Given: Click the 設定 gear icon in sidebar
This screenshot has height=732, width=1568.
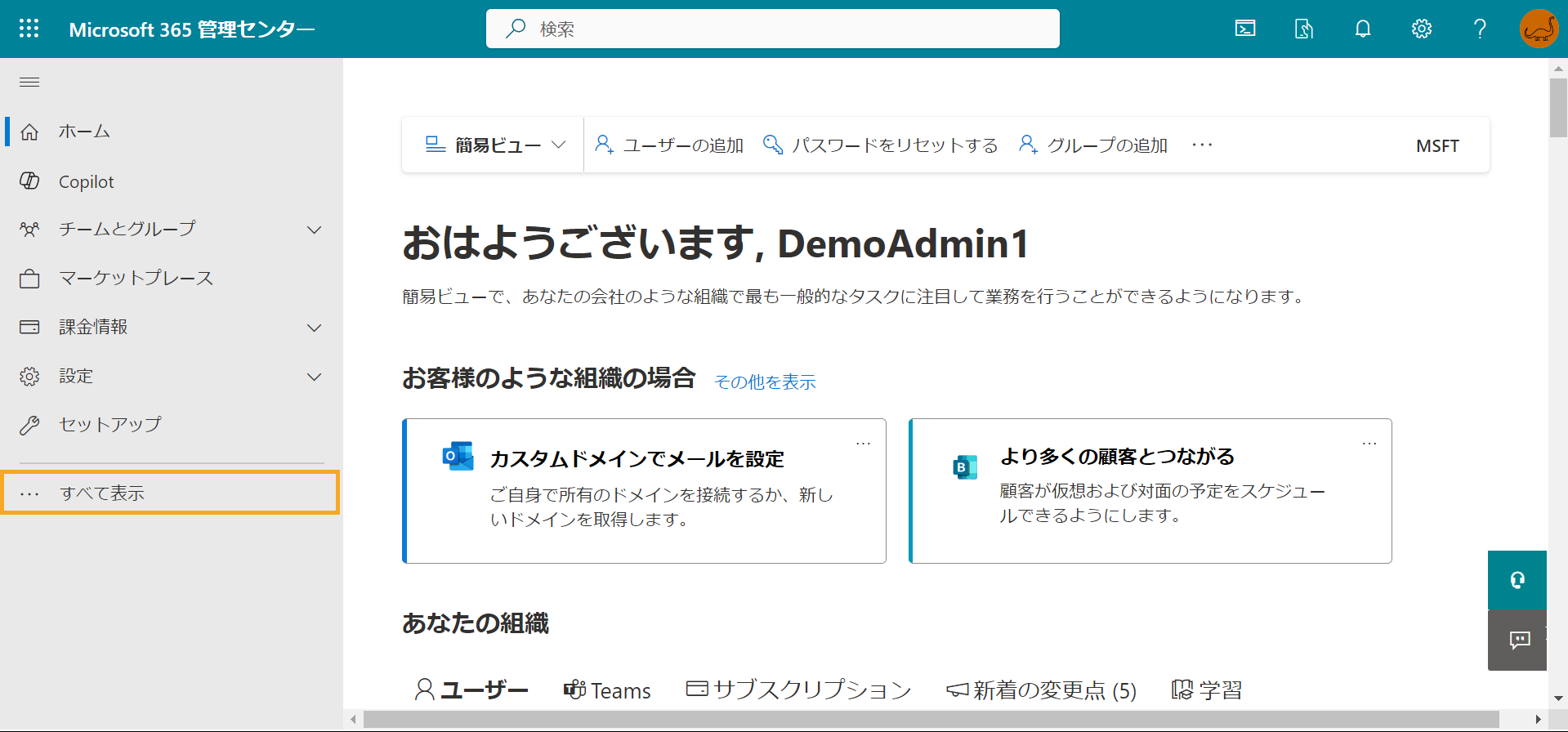Looking at the screenshot, I should pos(29,376).
